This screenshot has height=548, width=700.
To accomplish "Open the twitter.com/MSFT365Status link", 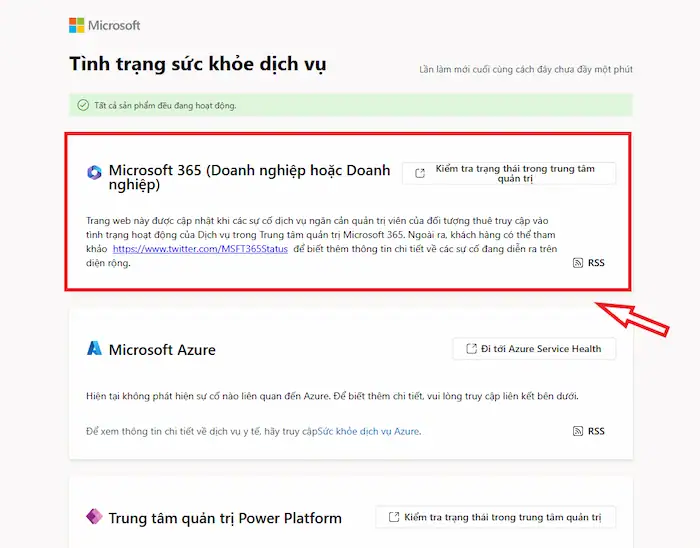I will [199, 248].
